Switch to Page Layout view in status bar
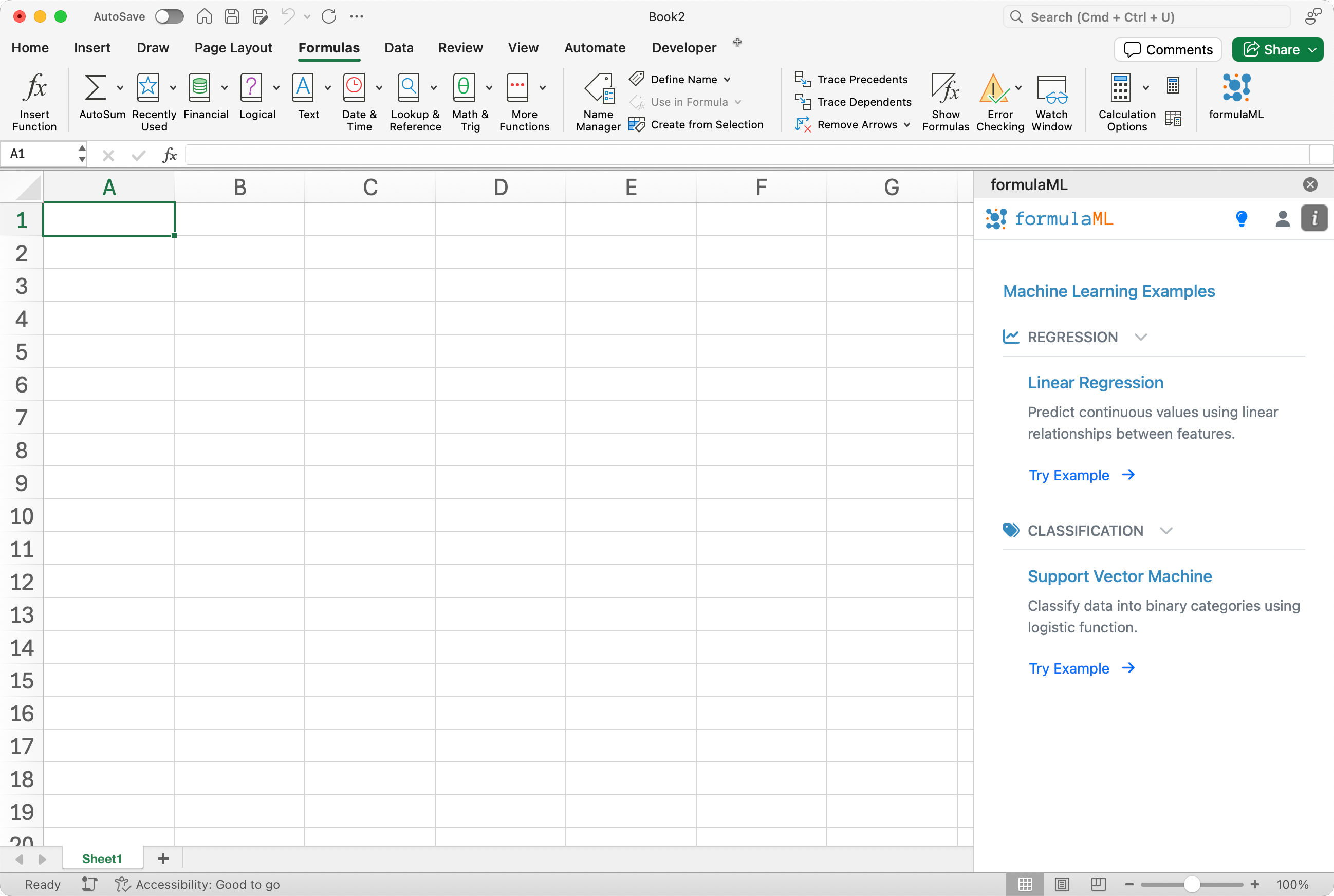Viewport: 1334px width, 896px height. click(x=1062, y=884)
